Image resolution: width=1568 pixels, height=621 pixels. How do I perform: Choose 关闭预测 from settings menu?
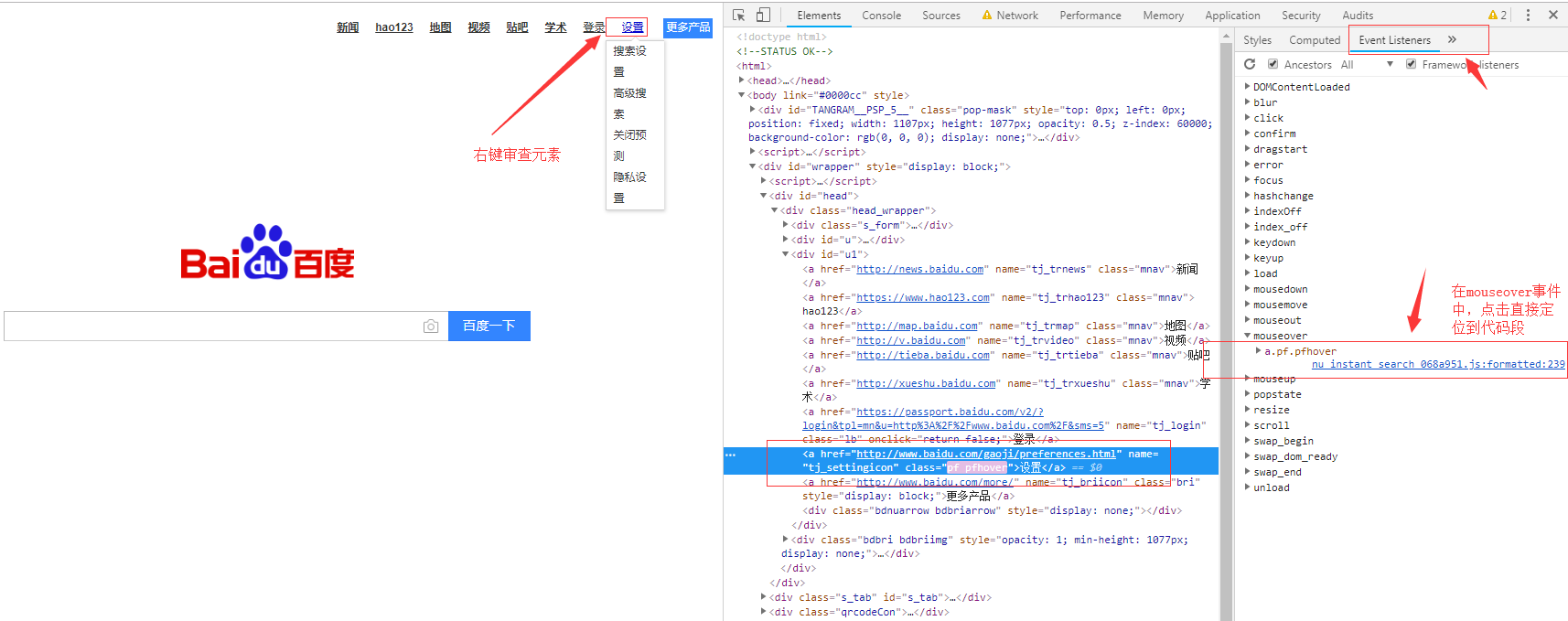point(630,145)
